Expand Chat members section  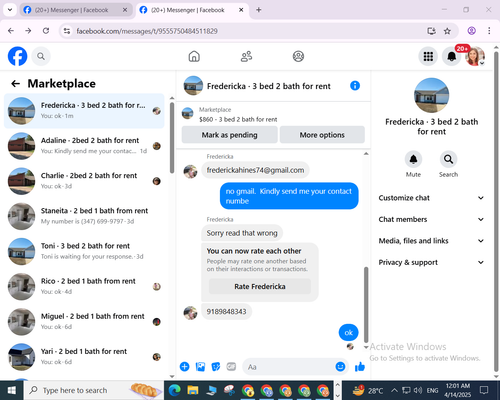coord(431,219)
